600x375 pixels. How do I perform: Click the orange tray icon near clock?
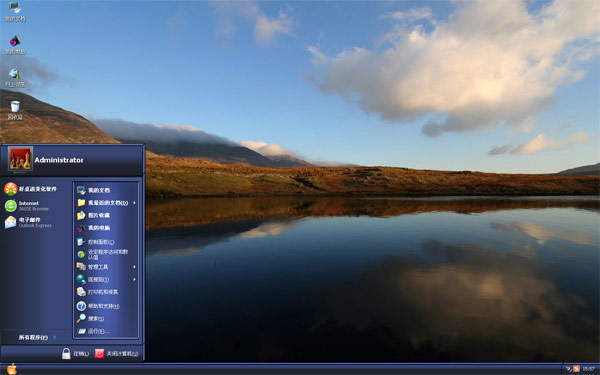(576, 369)
